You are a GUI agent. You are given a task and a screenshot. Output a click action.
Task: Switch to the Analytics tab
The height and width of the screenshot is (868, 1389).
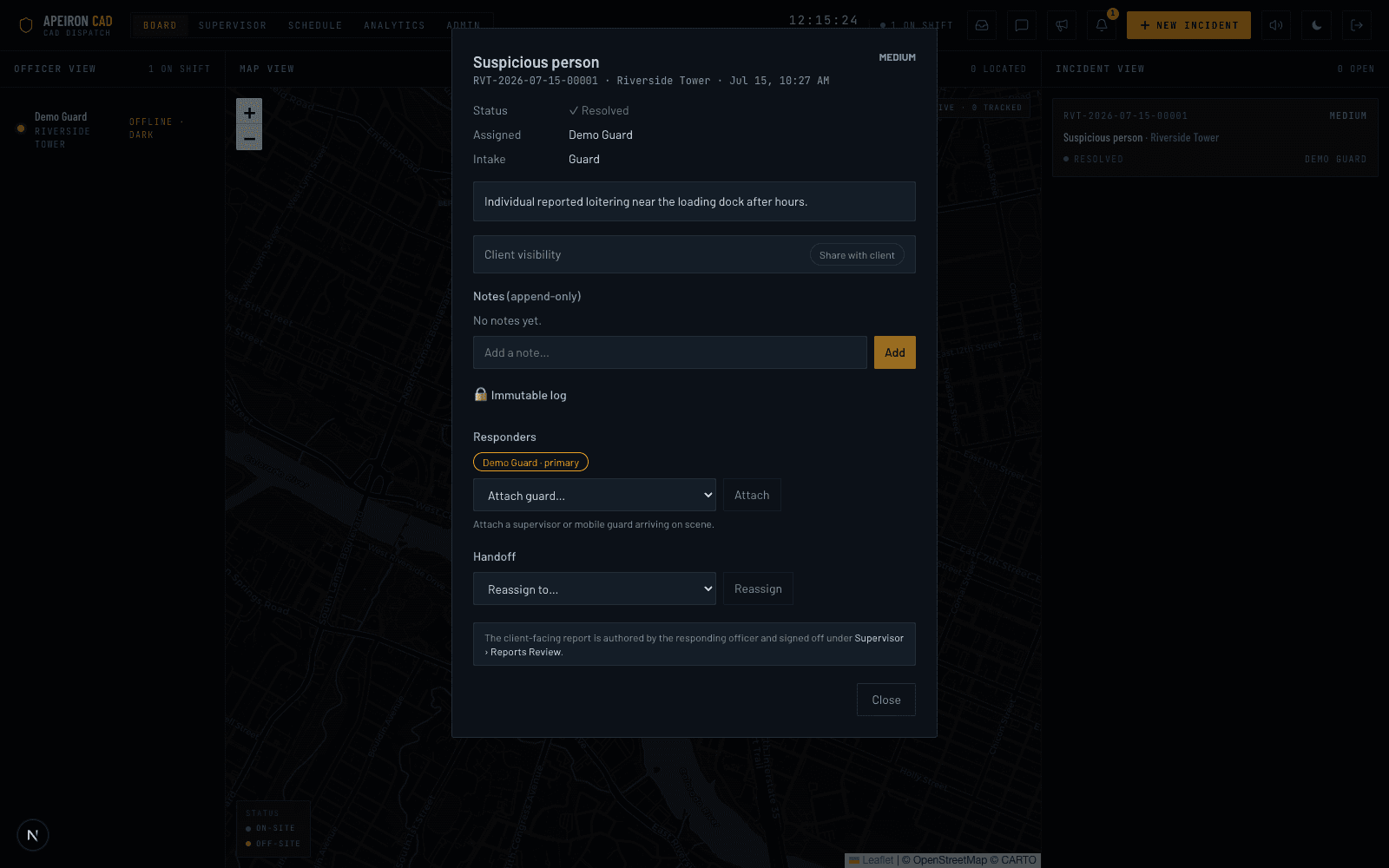[x=394, y=25]
